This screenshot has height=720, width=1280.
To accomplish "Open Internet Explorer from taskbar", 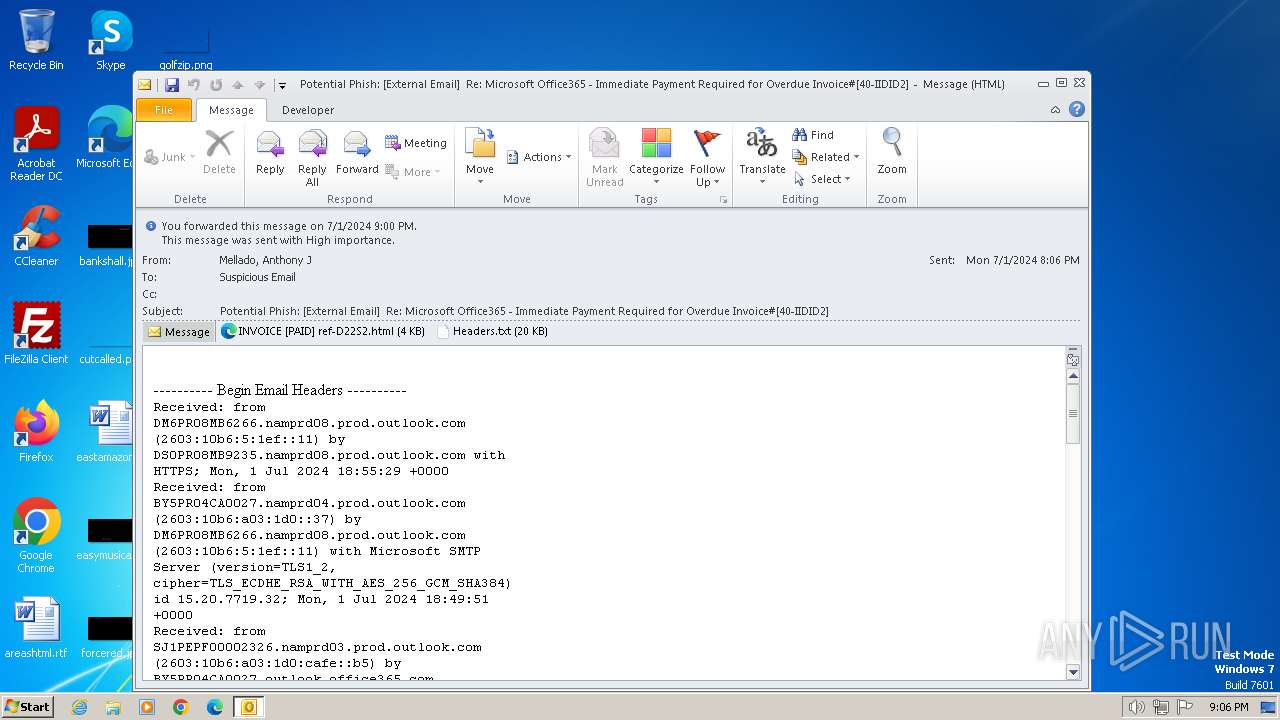I will (79, 707).
